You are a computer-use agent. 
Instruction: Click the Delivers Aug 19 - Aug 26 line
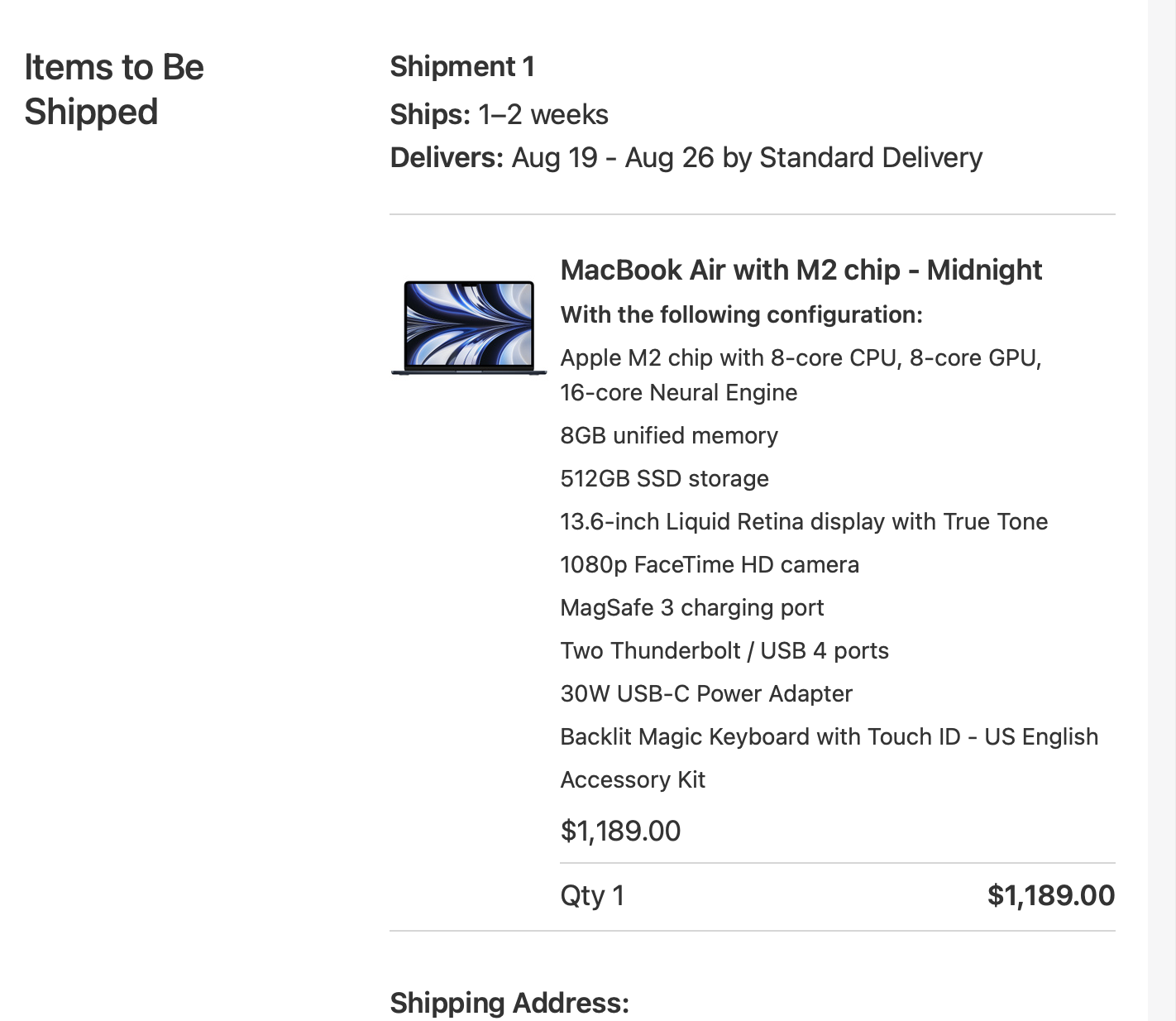(686, 157)
